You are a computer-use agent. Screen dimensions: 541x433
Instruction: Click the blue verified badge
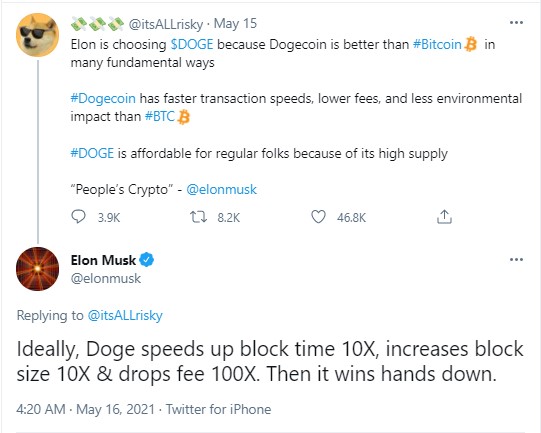[x=147, y=260]
